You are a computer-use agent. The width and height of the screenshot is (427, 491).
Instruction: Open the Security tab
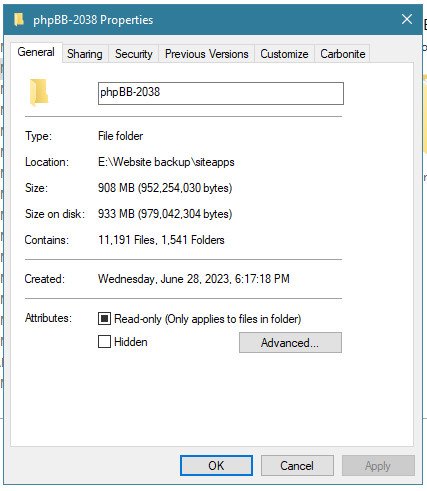(134, 54)
